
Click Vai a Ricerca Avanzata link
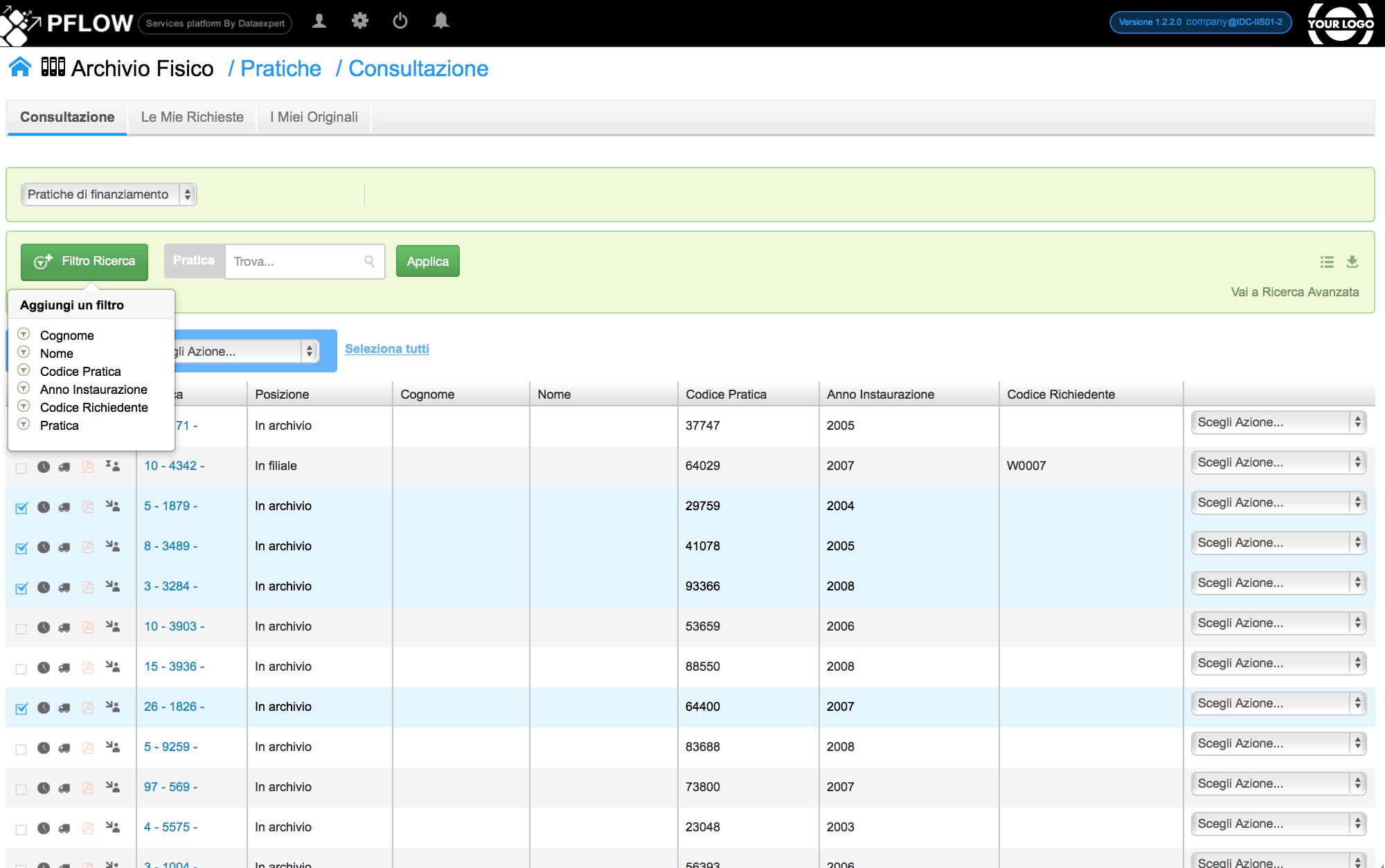(x=1294, y=292)
